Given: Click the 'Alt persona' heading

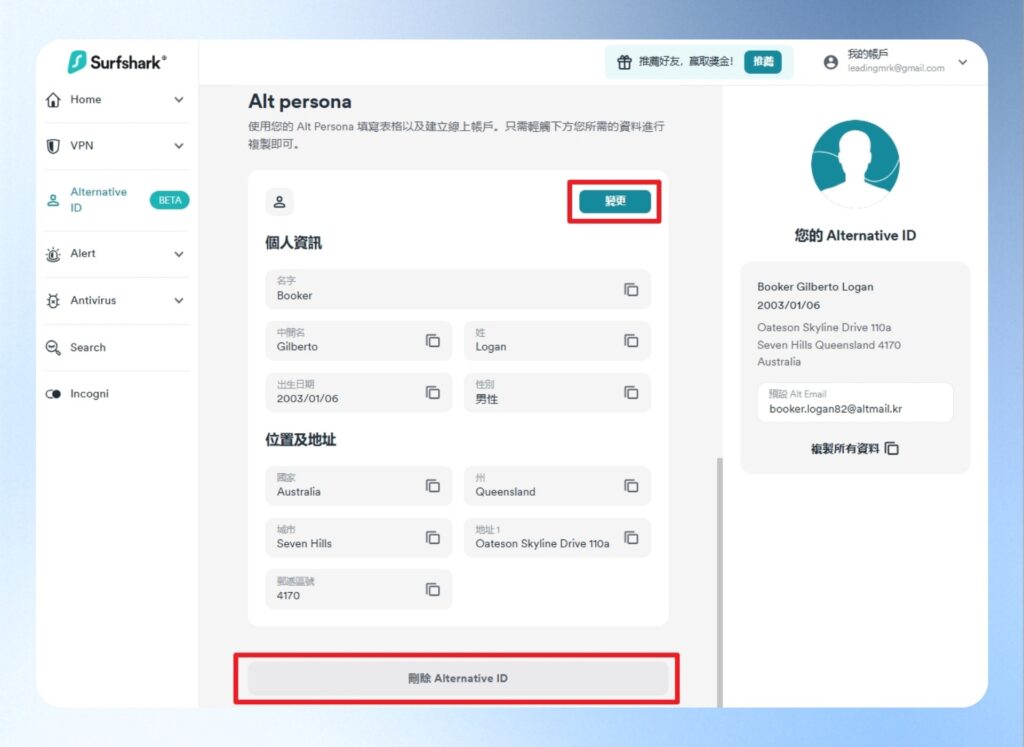Looking at the screenshot, I should (300, 102).
